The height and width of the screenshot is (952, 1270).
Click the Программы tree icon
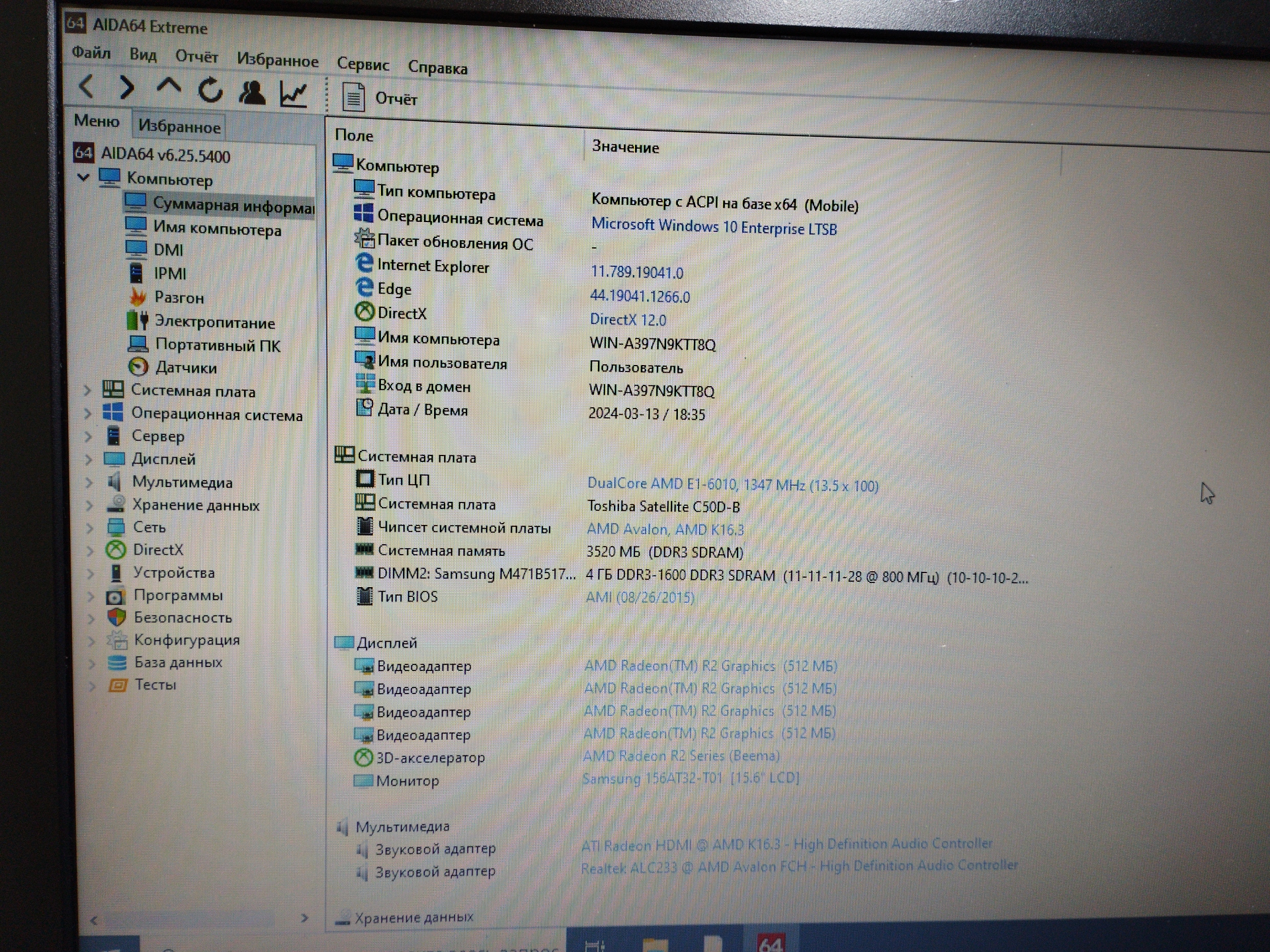[x=116, y=596]
